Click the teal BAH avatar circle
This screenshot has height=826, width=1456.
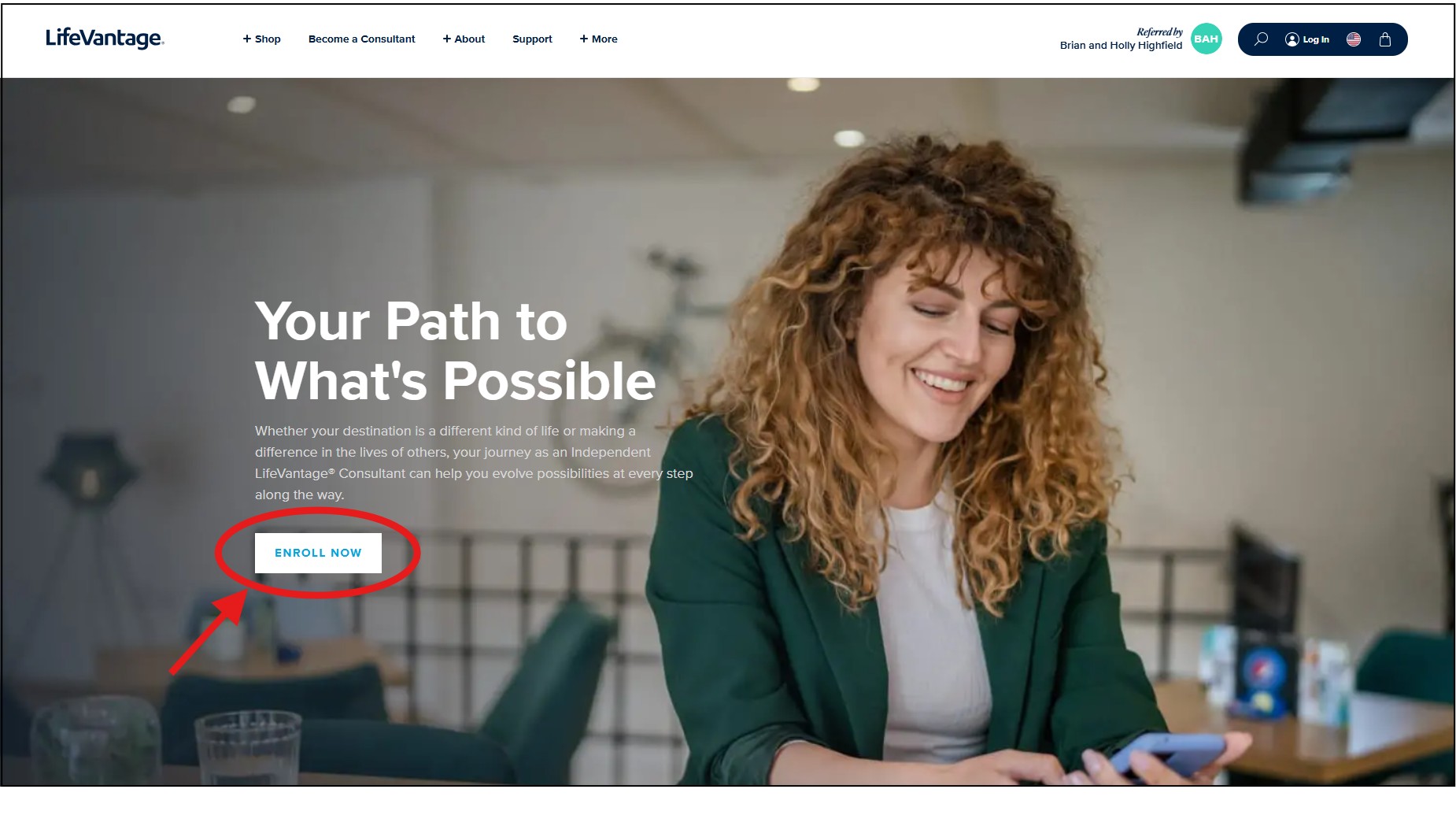(x=1206, y=39)
